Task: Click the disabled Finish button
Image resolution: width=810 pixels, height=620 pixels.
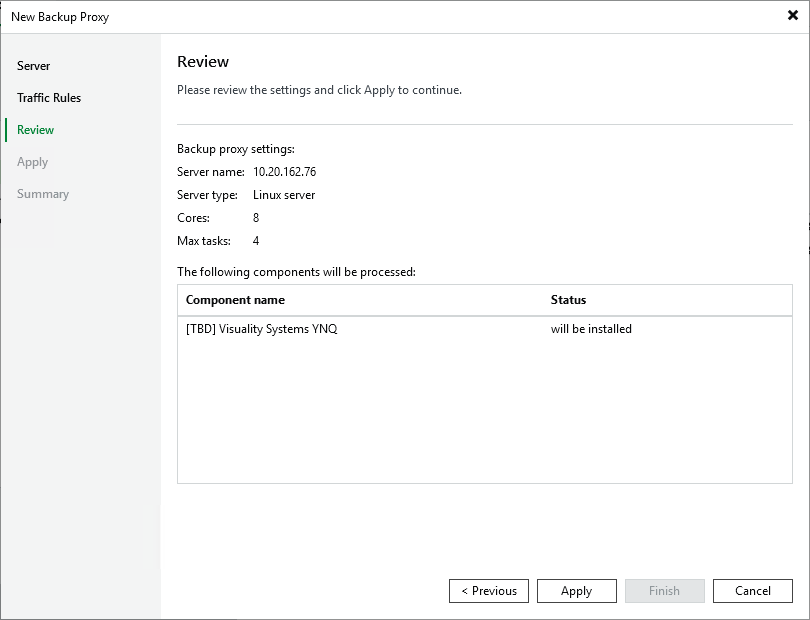Action: [x=665, y=591]
